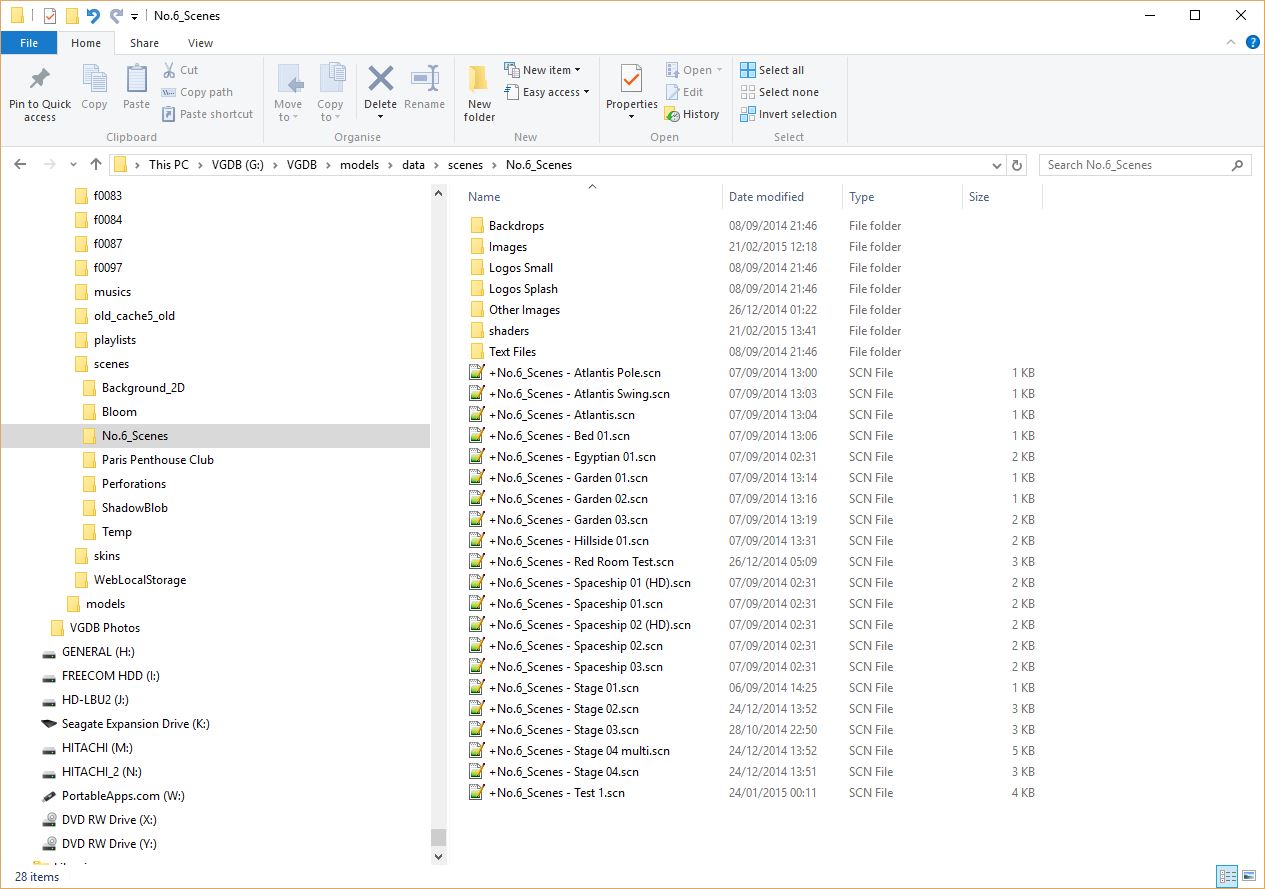
Task: Sort by Date modified column header
Action: (x=767, y=197)
